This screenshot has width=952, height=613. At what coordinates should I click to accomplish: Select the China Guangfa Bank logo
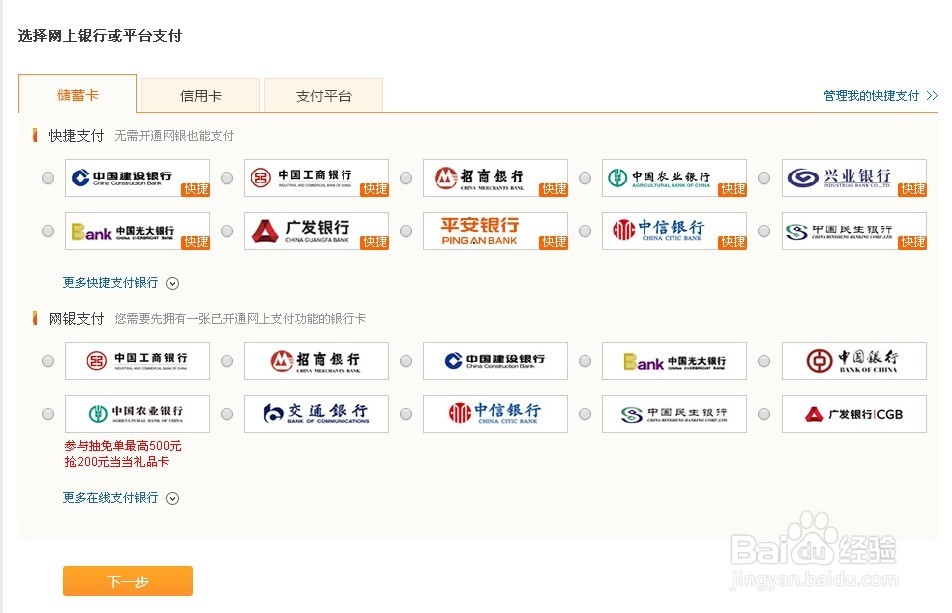coord(316,231)
